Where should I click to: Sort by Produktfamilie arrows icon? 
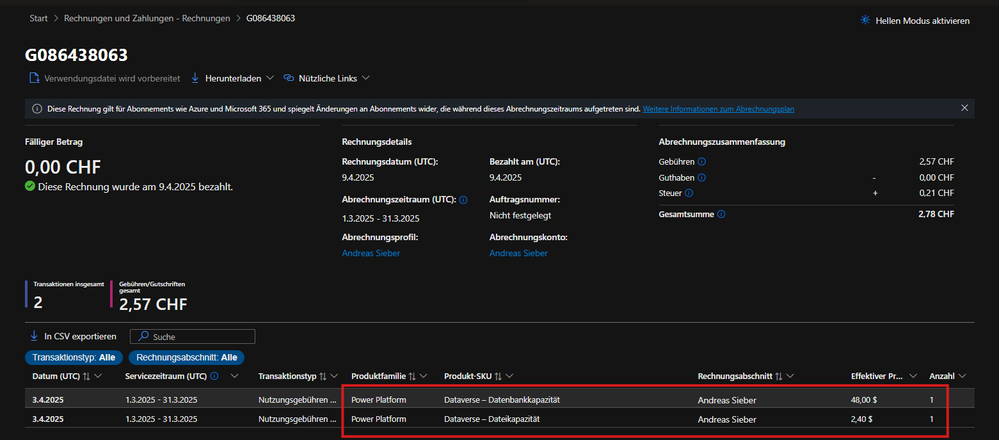(412, 376)
